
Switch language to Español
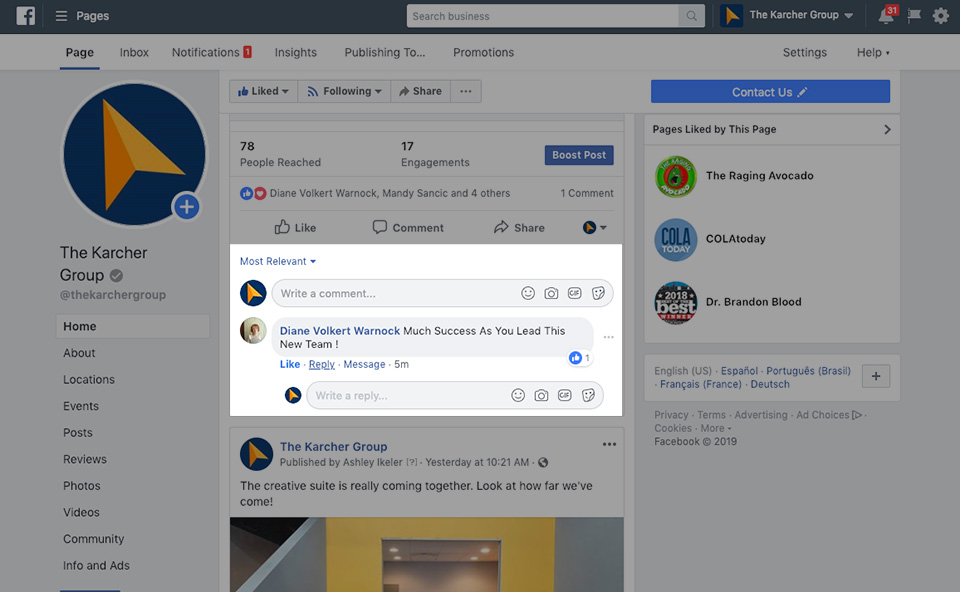tap(739, 371)
